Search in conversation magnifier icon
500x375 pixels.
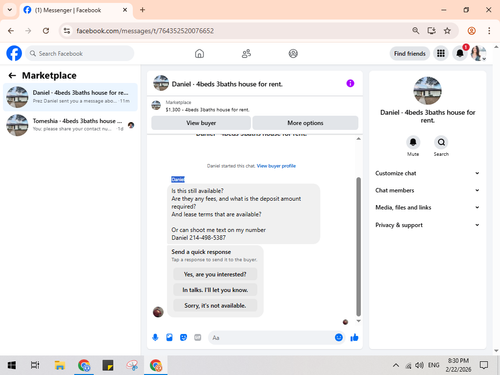click(441, 142)
